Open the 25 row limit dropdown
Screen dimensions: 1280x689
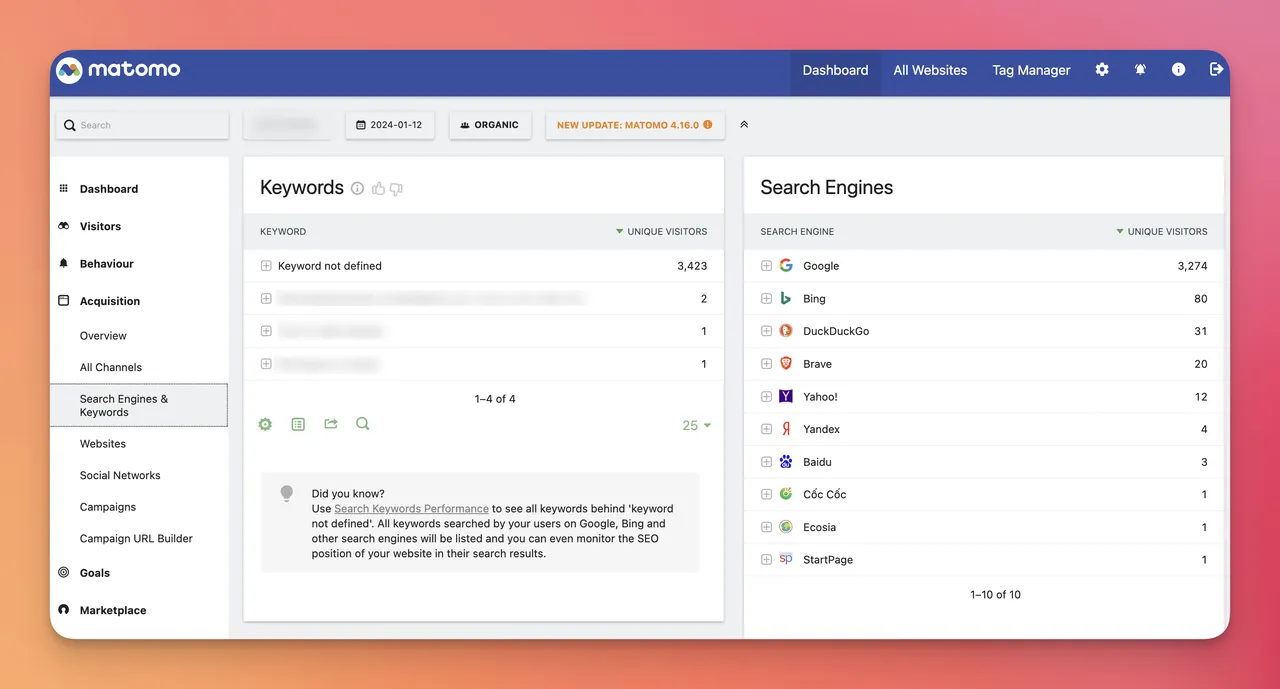[x=696, y=425]
